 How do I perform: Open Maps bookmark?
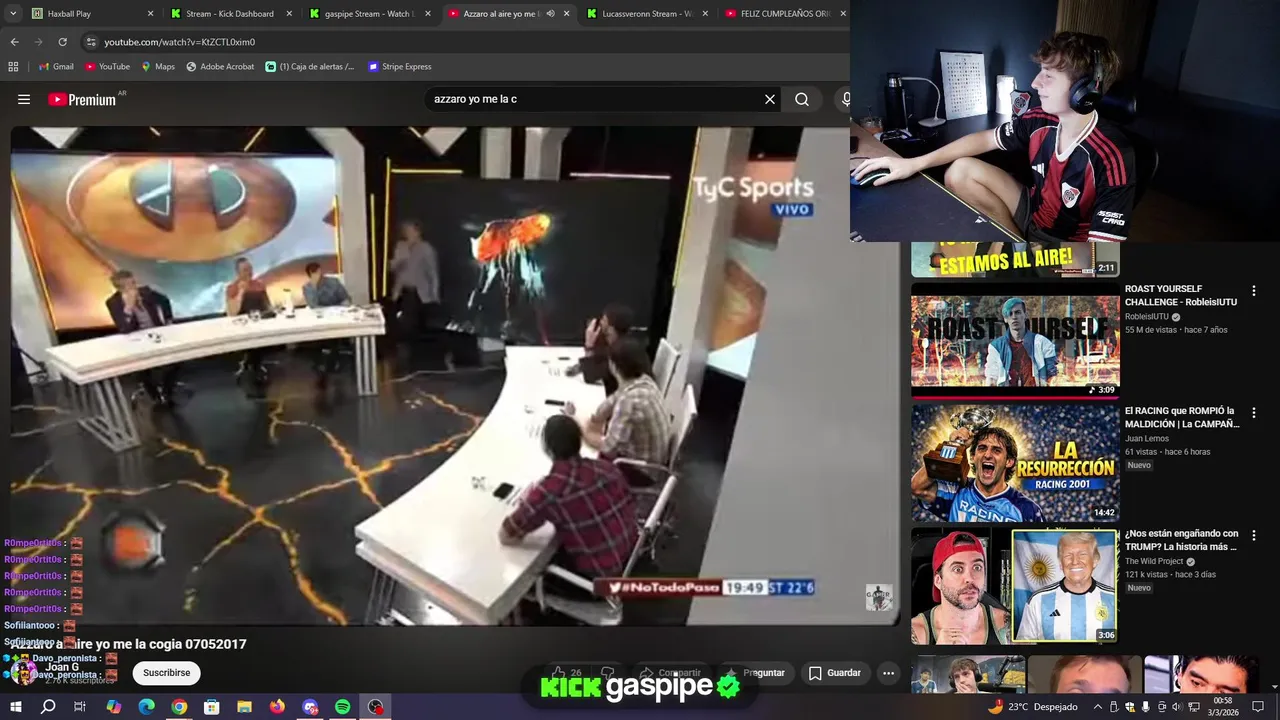(158, 67)
